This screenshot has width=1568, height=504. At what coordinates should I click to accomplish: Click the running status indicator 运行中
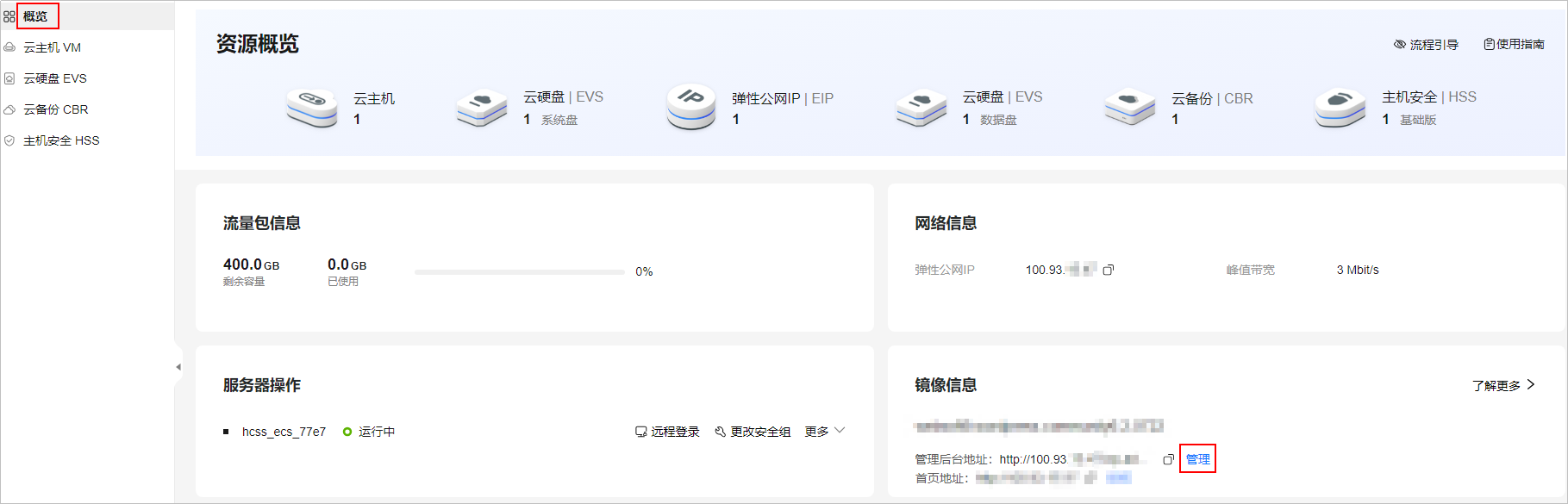coord(369,432)
